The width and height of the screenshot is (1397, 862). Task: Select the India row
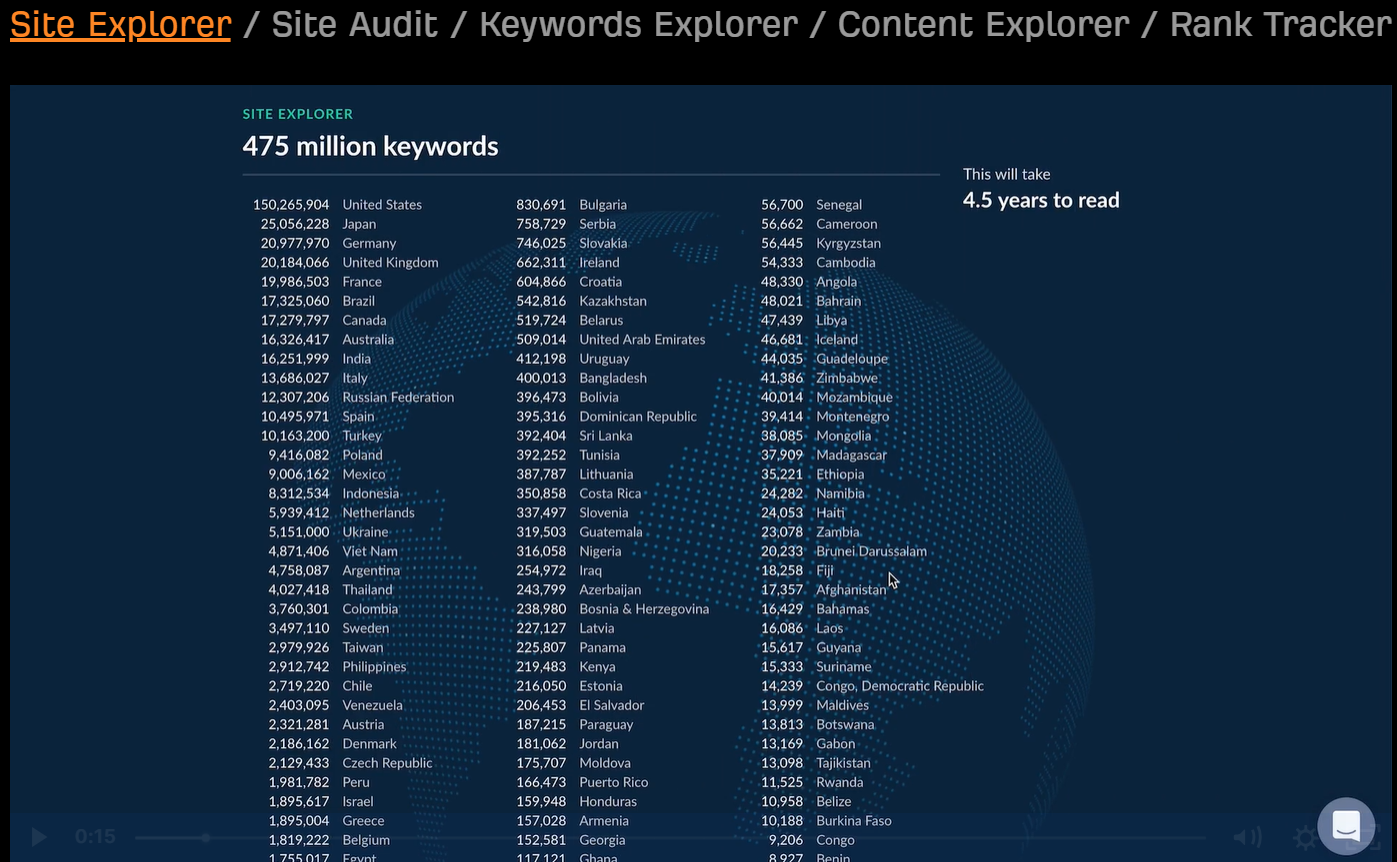[x=316, y=358]
